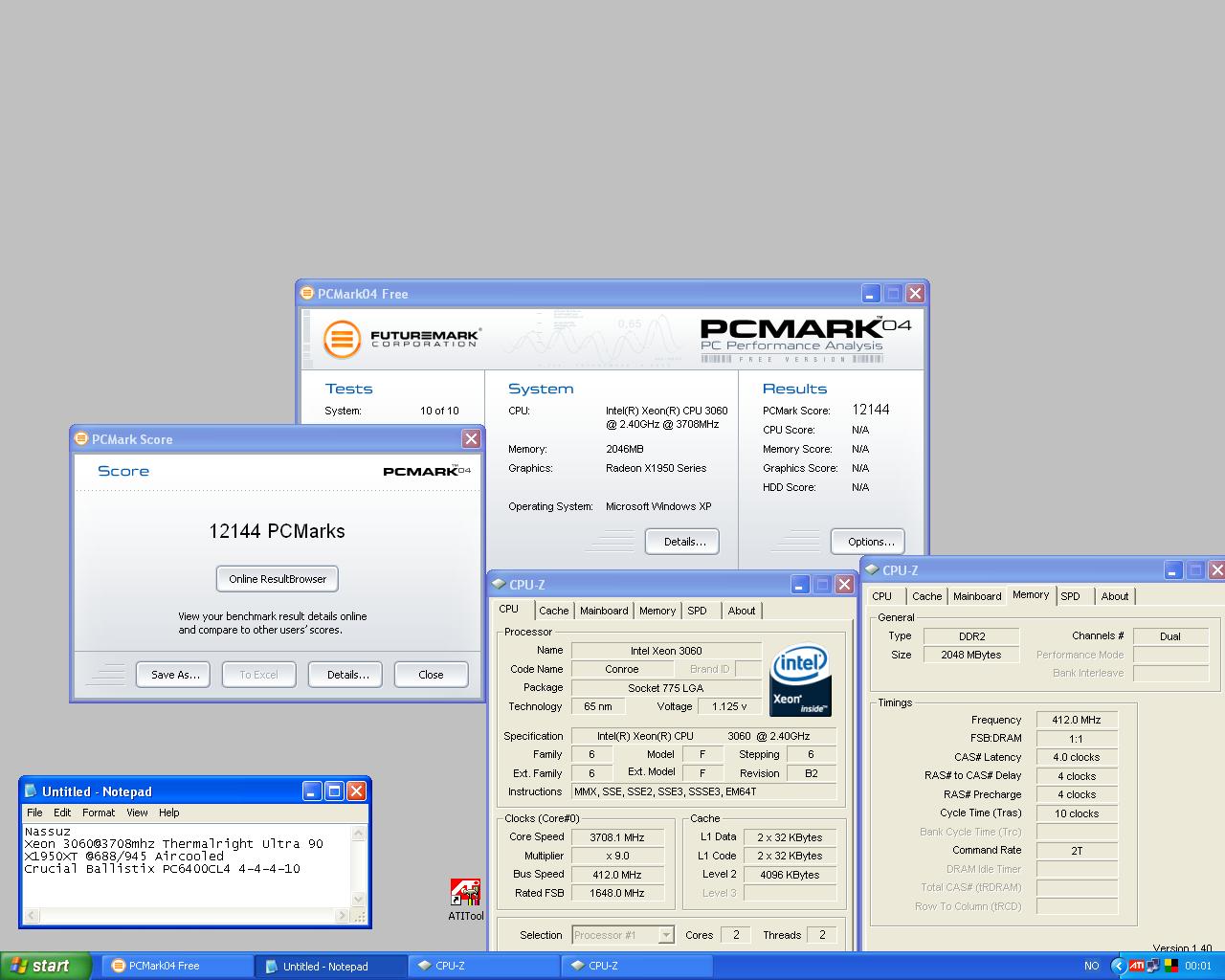Viewport: 1225px width, 980px height.
Task: Click the ATI tray icon in system tray
Action: coord(1136,966)
